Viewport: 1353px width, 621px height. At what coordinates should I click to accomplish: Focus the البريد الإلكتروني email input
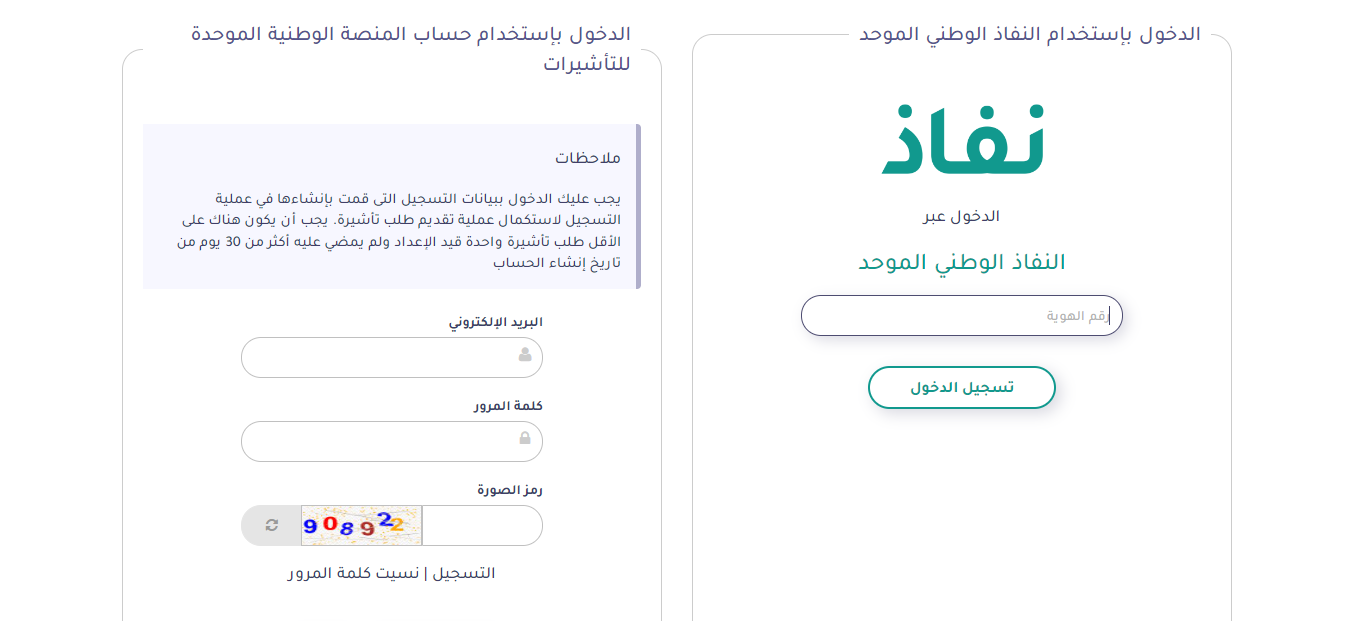[x=392, y=357]
